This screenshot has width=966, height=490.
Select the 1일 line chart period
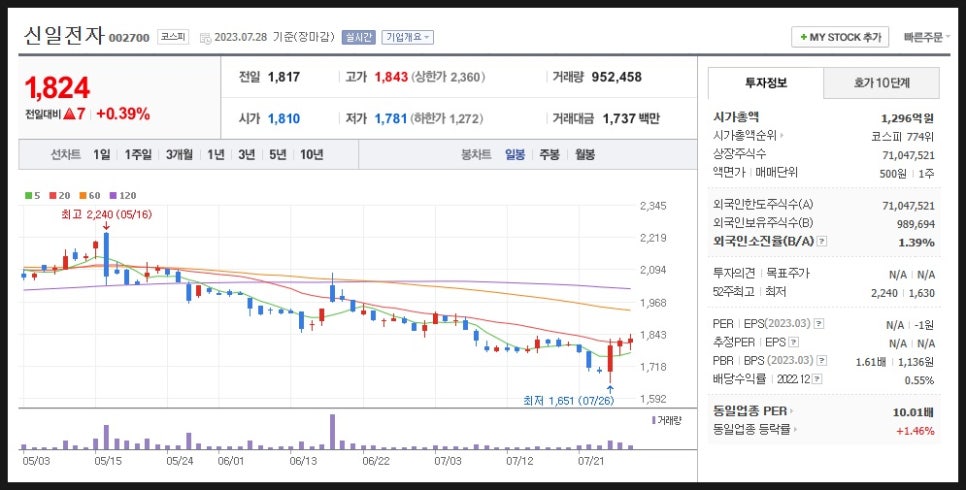coord(102,155)
